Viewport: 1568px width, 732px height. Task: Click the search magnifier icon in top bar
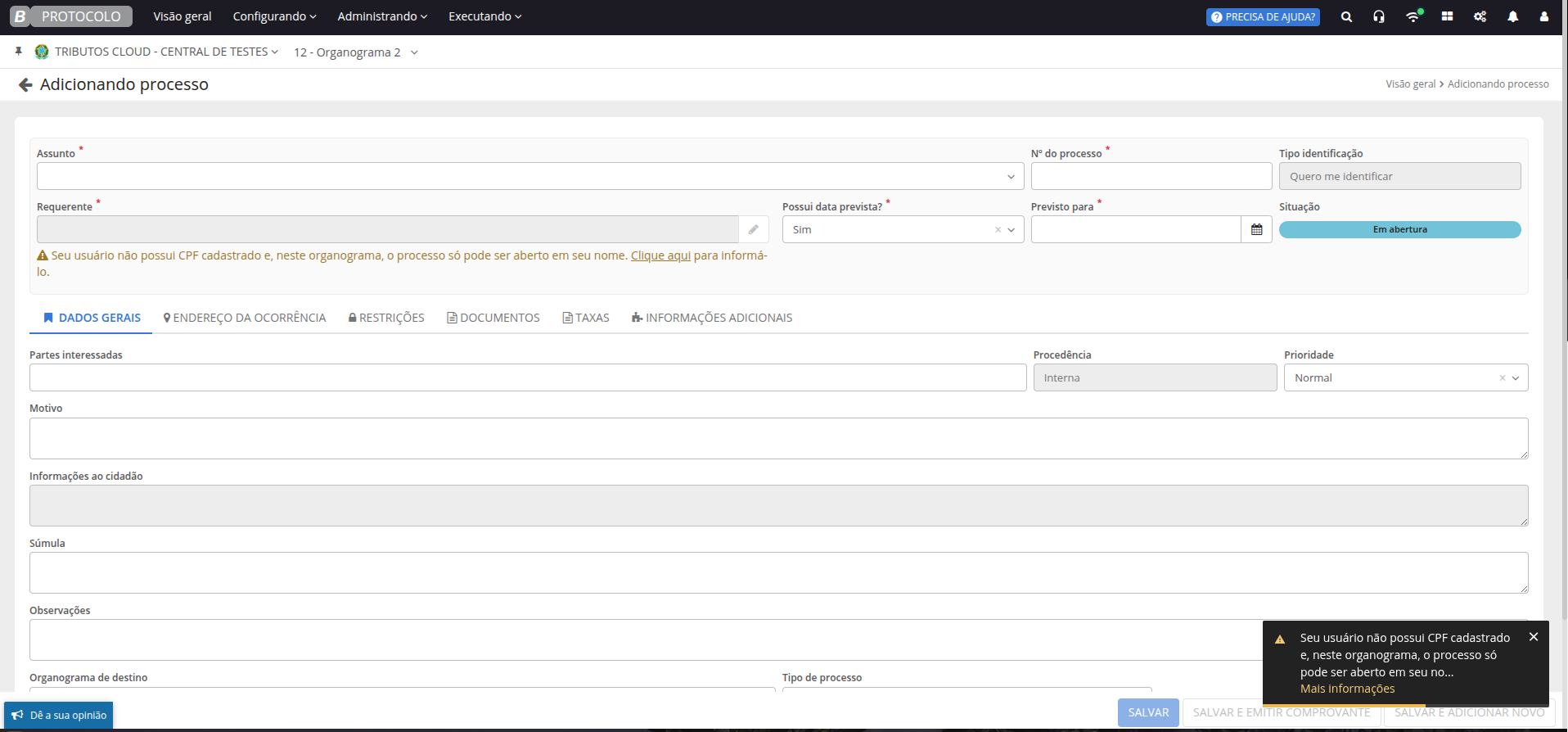click(x=1346, y=16)
